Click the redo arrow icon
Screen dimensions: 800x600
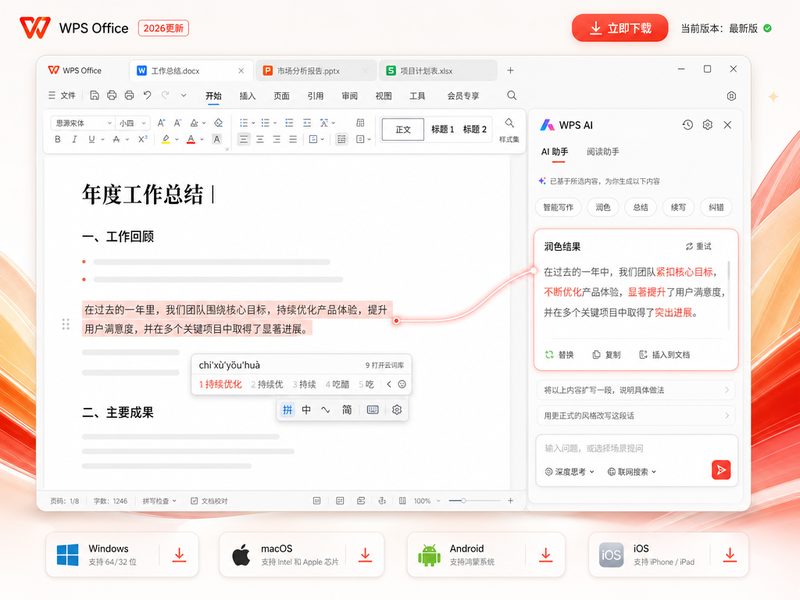click(x=165, y=95)
